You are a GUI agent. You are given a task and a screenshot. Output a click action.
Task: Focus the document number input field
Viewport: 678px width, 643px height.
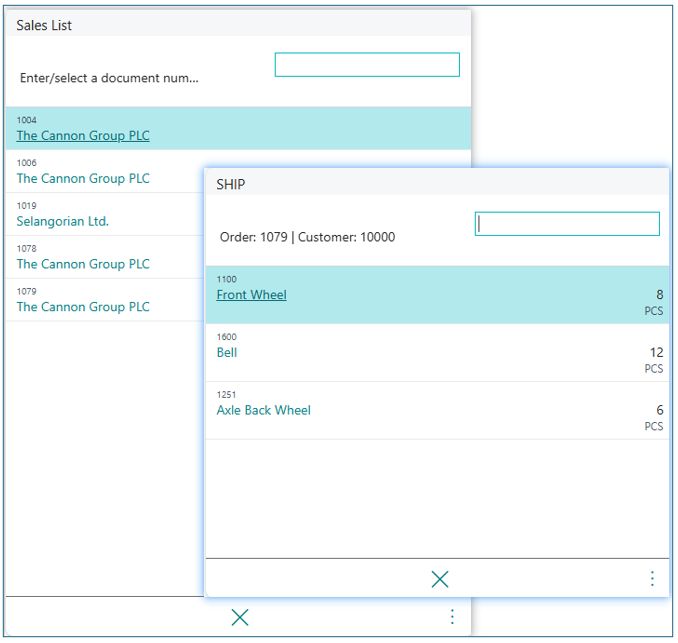[367, 65]
